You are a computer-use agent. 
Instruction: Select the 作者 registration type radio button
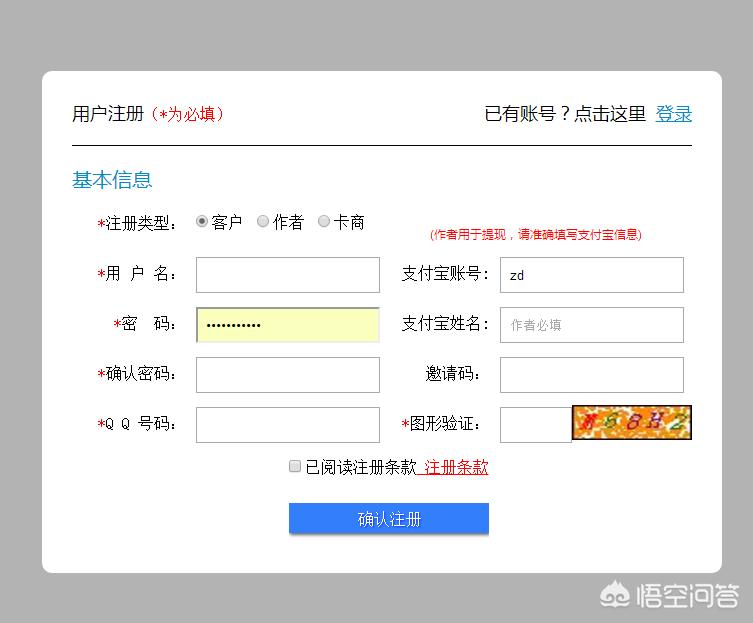tap(263, 221)
